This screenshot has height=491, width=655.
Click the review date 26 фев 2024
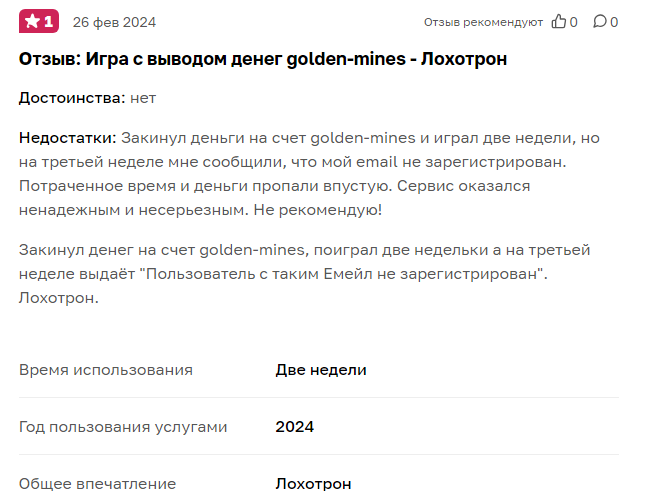click(114, 22)
